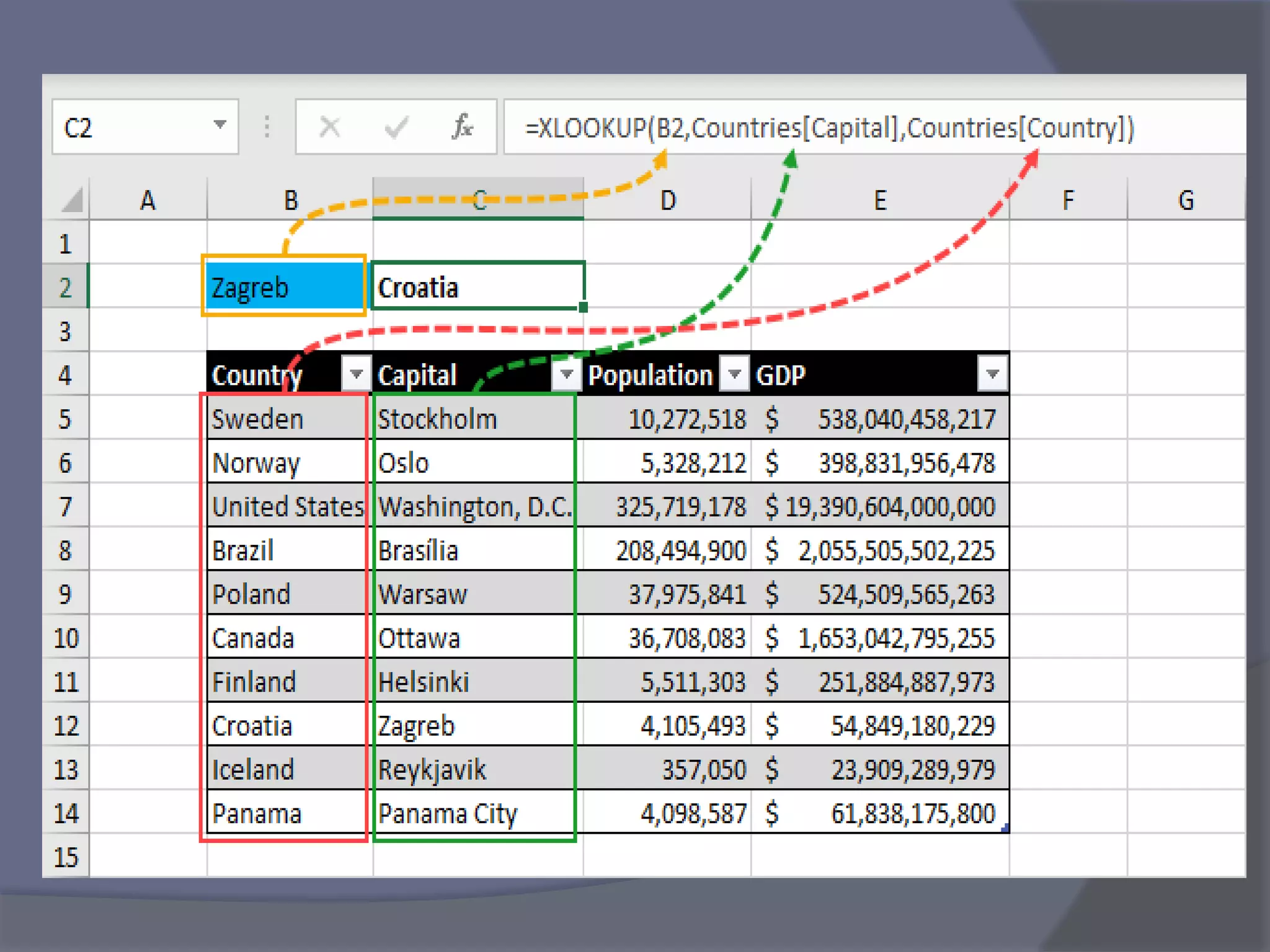This screenshot has width=1270, height=952.
Task: Click the Stockholm cell in Capital column
Action: (474, 420)
